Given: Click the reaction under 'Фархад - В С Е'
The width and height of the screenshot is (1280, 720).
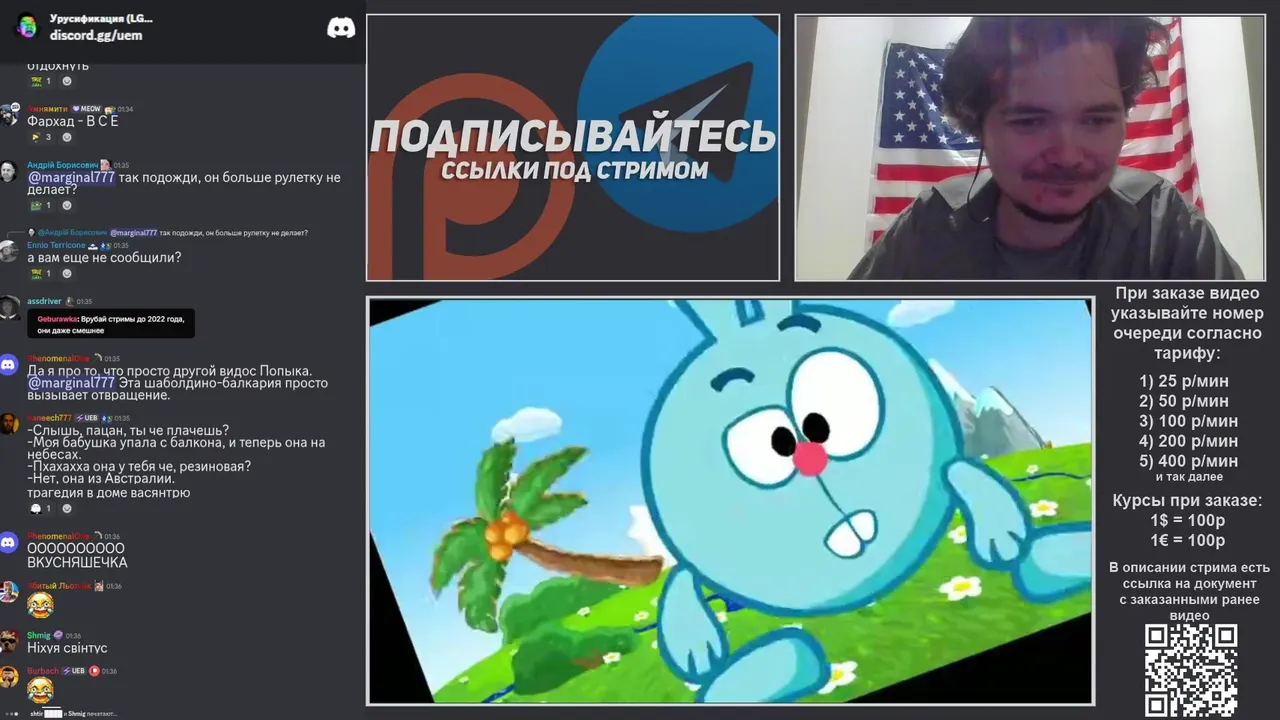Looking at the screenshot, I should (41, 137).
